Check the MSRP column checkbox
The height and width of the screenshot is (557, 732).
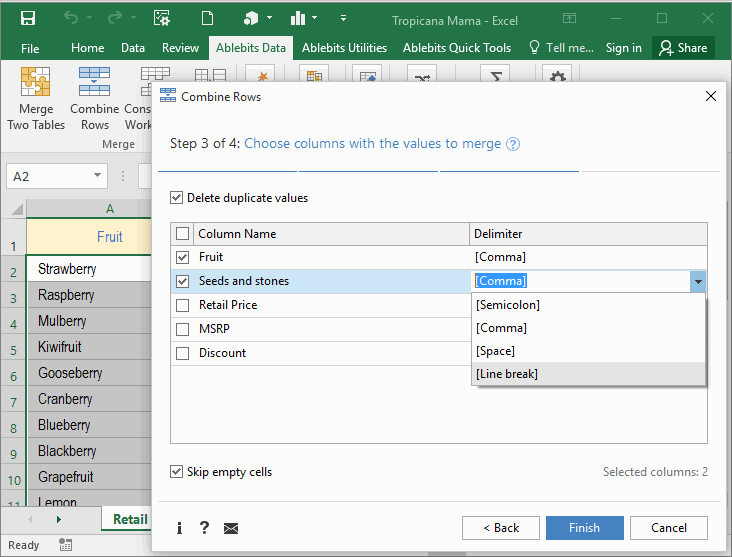point(183,329)
